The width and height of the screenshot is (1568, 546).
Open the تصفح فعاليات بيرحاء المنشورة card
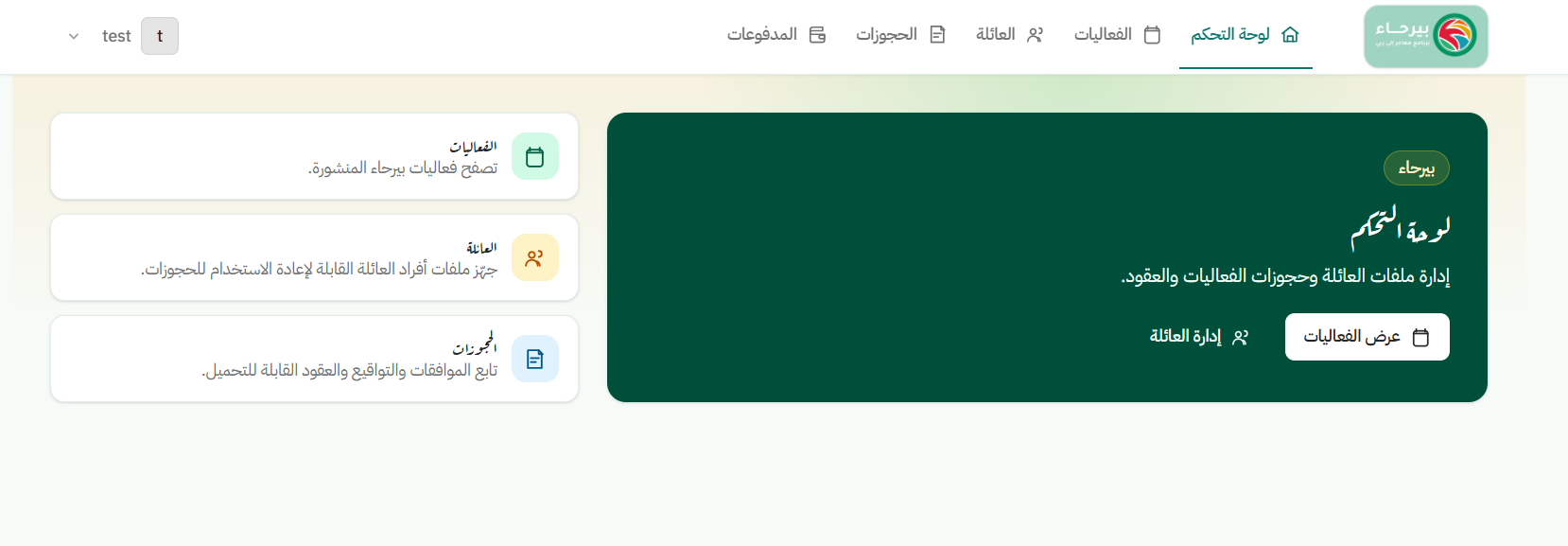click(x=314, y=156)
